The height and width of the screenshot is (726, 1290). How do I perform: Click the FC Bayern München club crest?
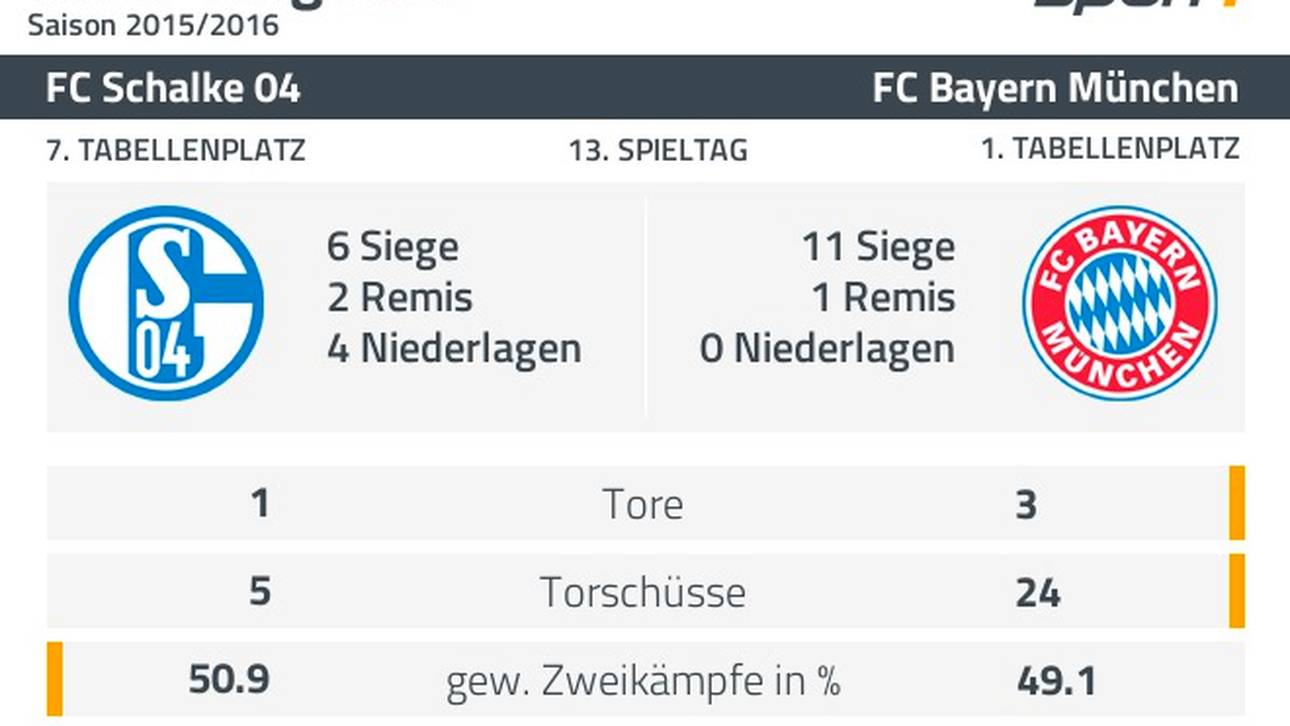click(x=1120, y=303)
